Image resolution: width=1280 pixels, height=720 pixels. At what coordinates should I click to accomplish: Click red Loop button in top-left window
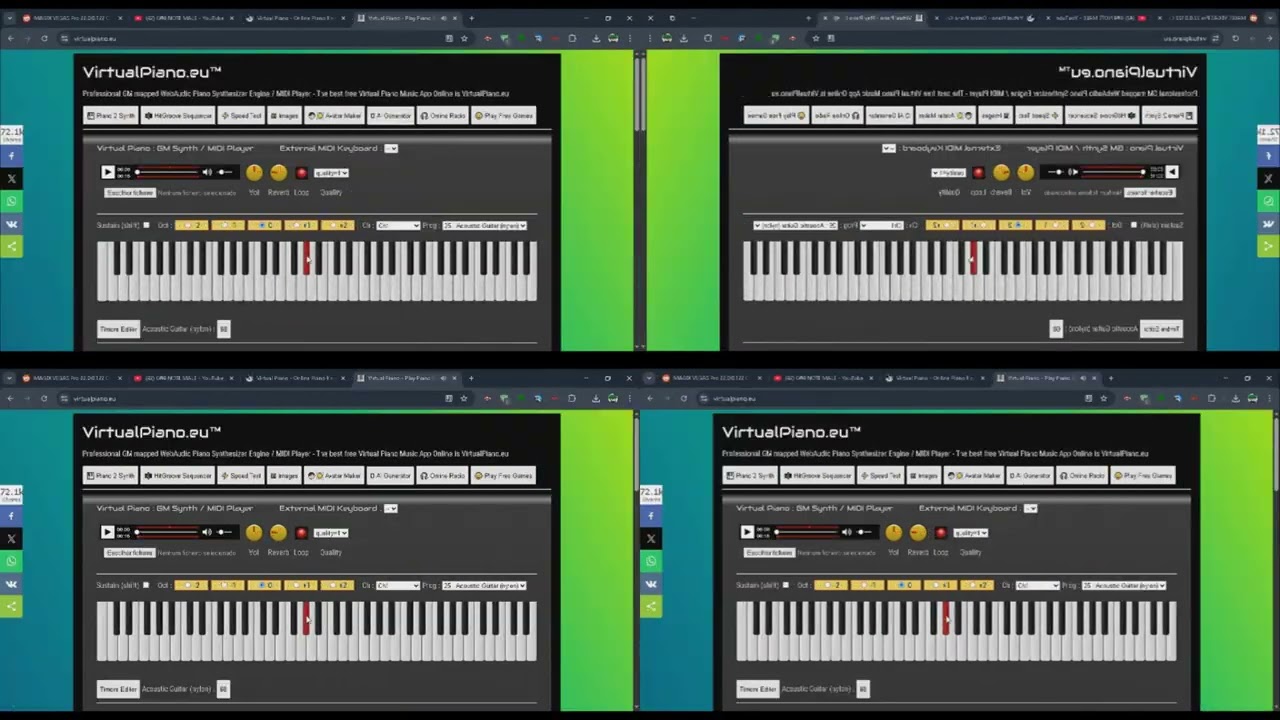[x=301, y=173]
